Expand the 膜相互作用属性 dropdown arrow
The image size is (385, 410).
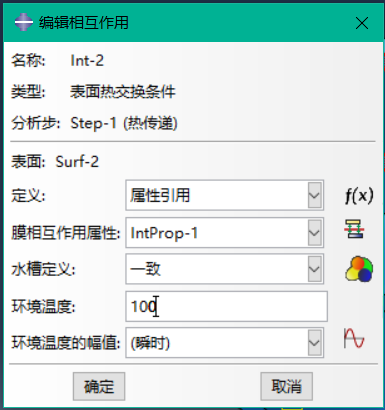pyautogui.click(x=314, y=232)
